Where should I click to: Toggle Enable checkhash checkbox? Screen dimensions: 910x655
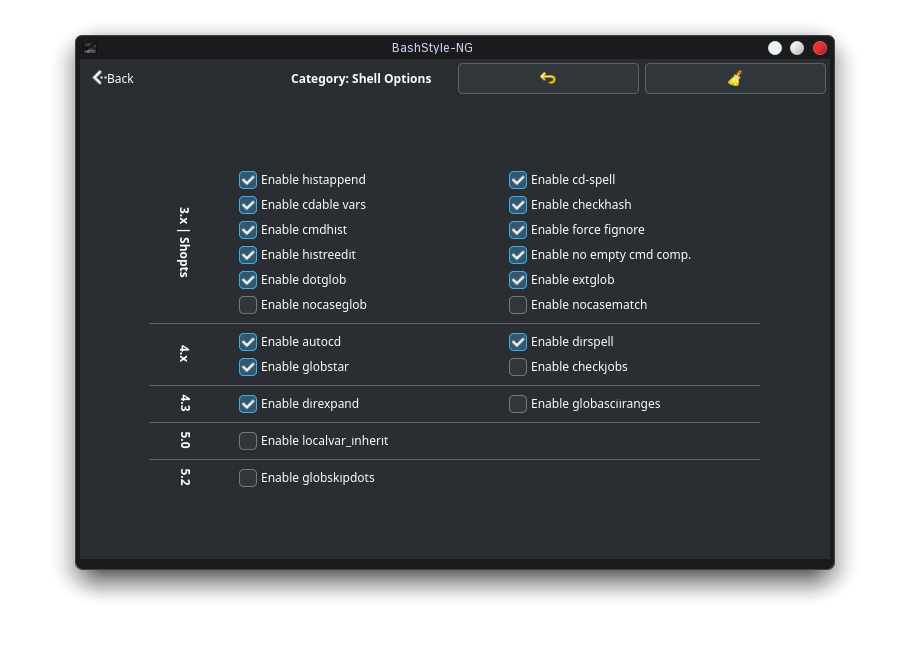(518, 205)
